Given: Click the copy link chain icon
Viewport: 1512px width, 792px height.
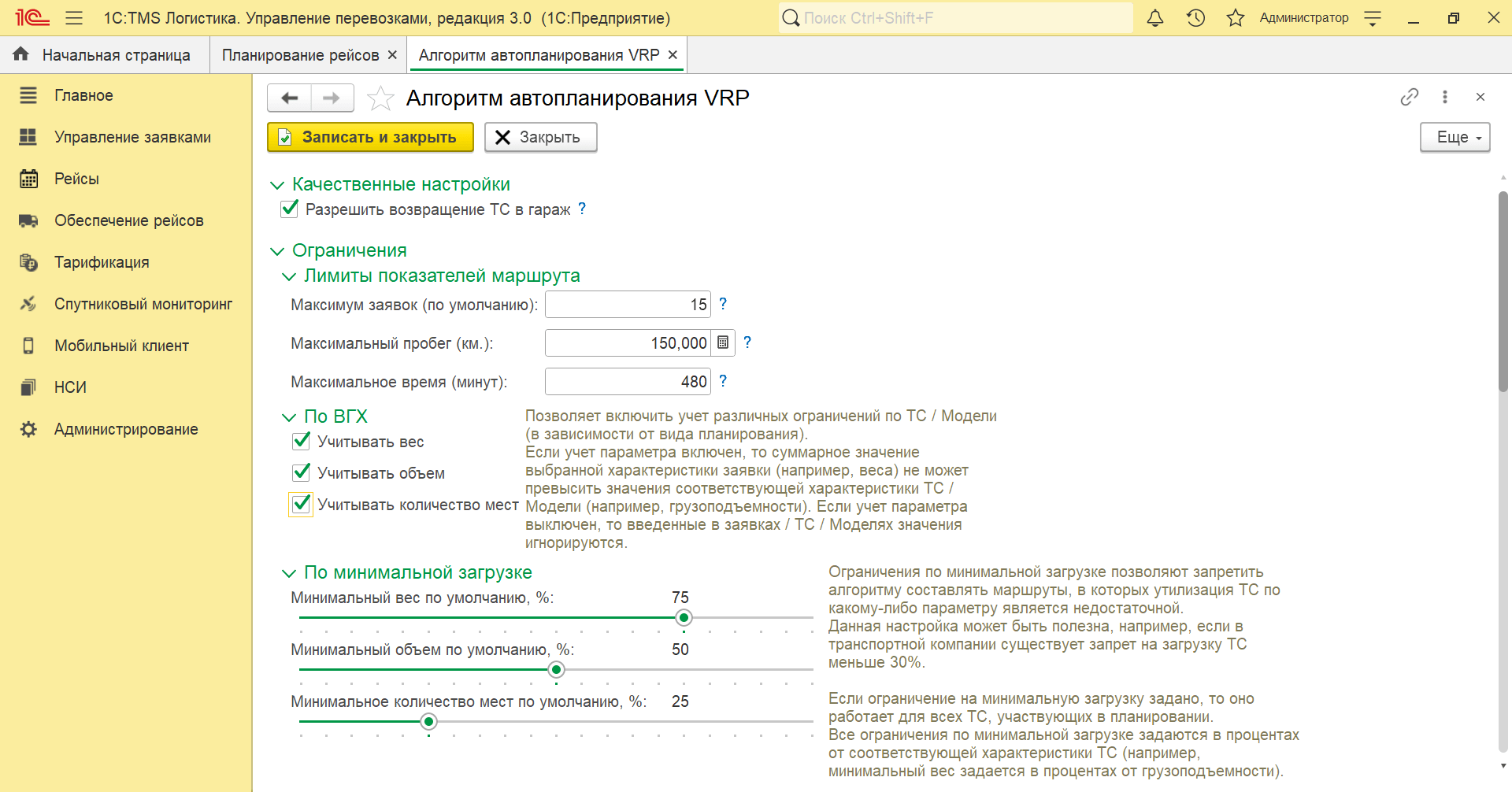Looking at the screenshot, I should (1409, 97).
